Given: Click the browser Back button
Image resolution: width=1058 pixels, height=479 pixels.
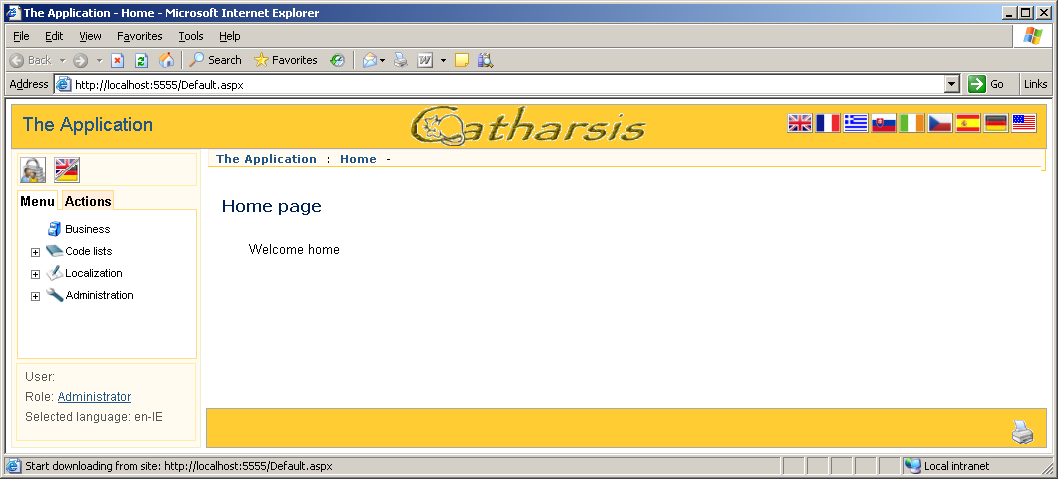Looking at the screenshot, I should (30, 60).
